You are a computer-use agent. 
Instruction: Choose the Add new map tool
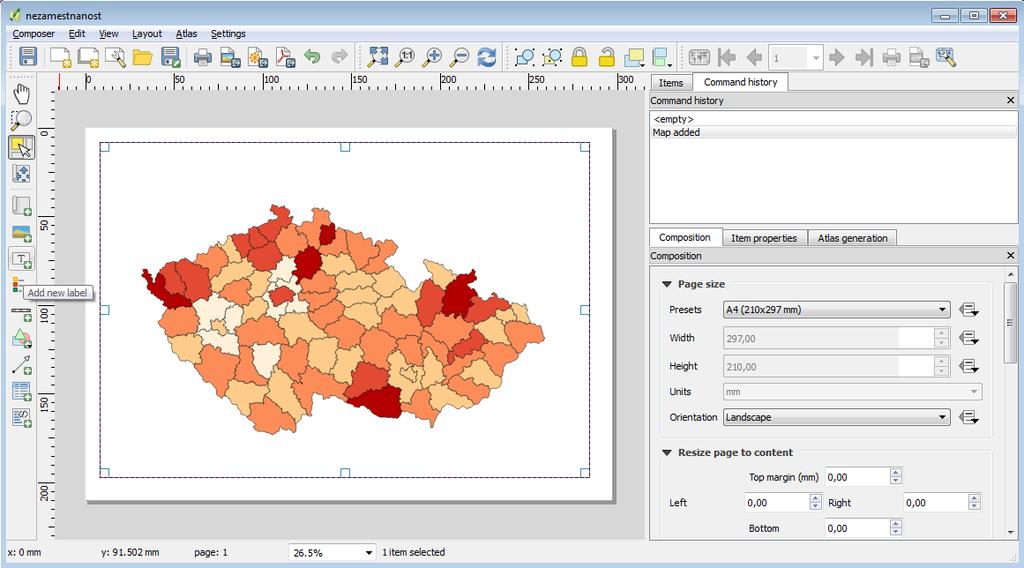22,206
